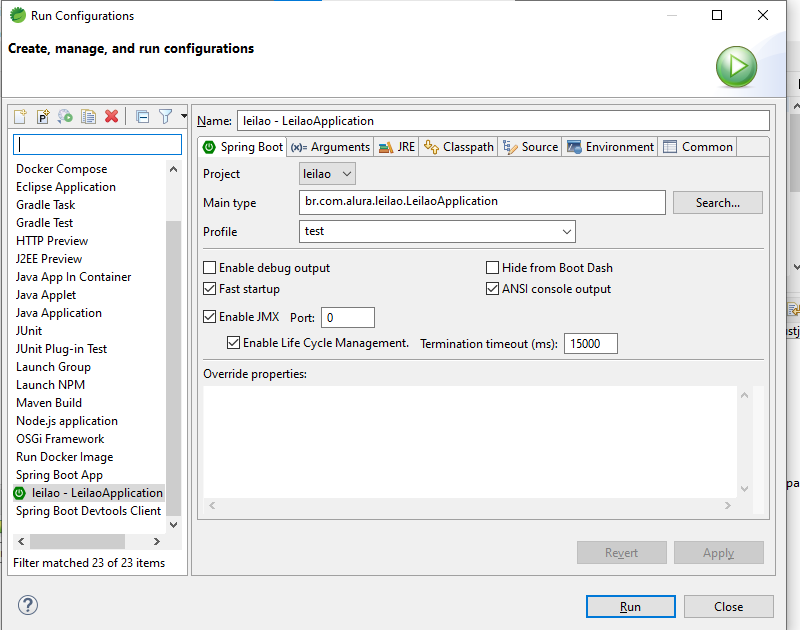Viewport: 800px width, 630px height.
Task: Switch to the Arguments tab
Action: [x=331, y=147]
